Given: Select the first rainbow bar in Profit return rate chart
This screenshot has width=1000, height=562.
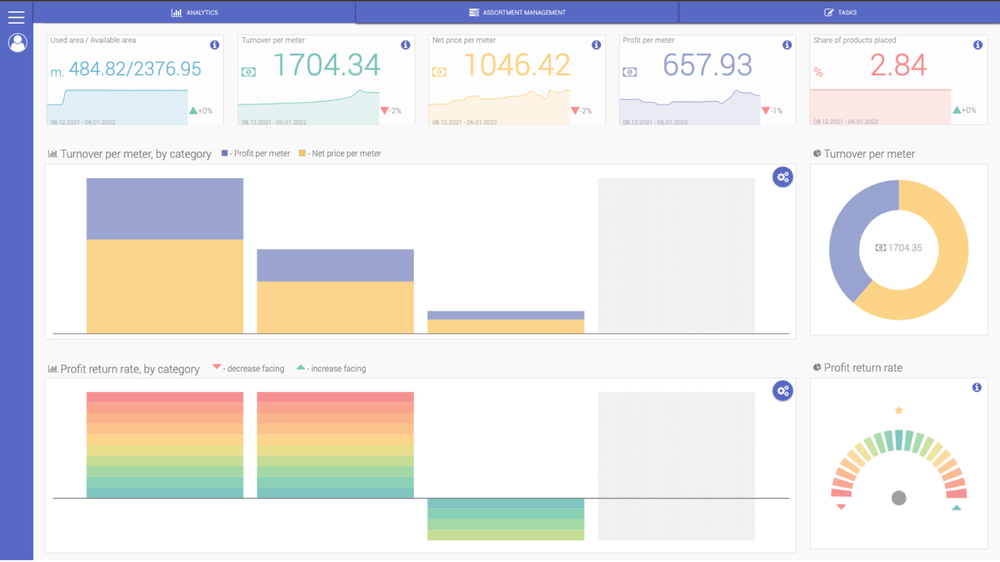Looking at the screenshot, I should tap(165, 445).
